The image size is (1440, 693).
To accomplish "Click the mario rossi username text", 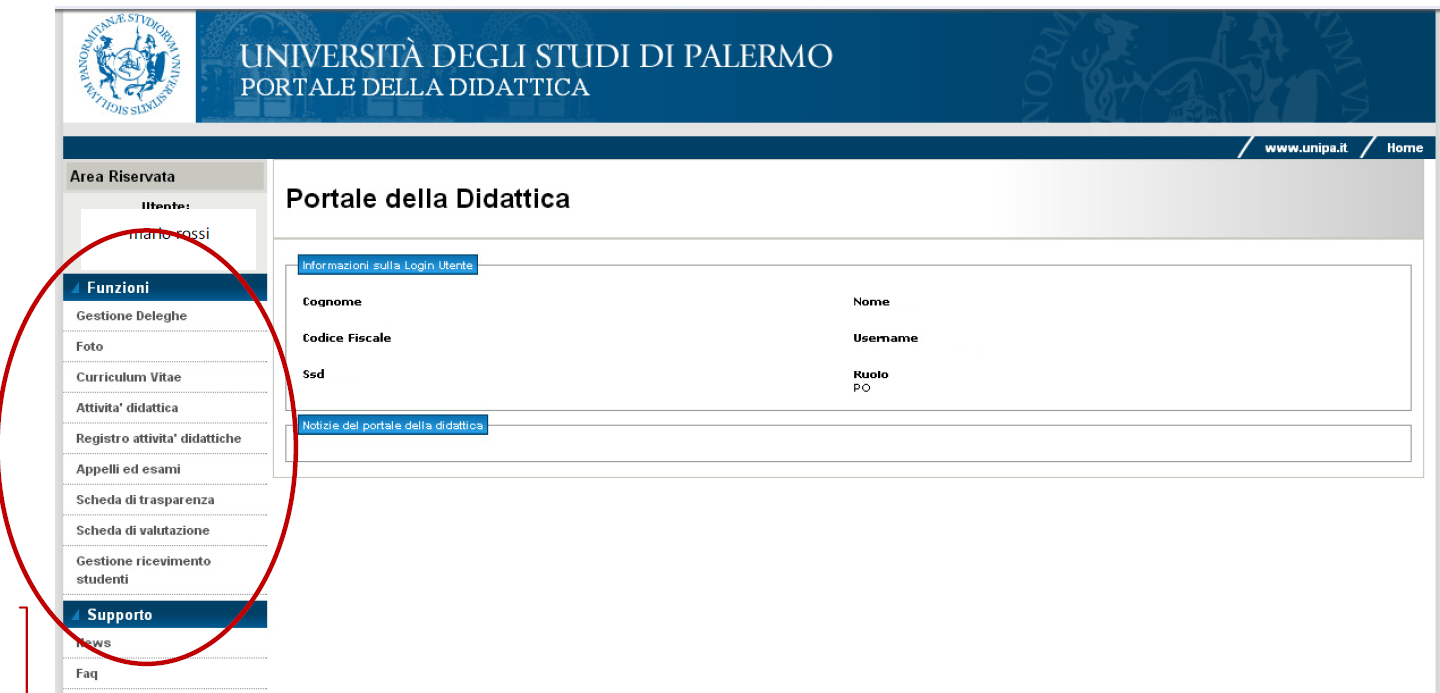I will click(169, 234).
